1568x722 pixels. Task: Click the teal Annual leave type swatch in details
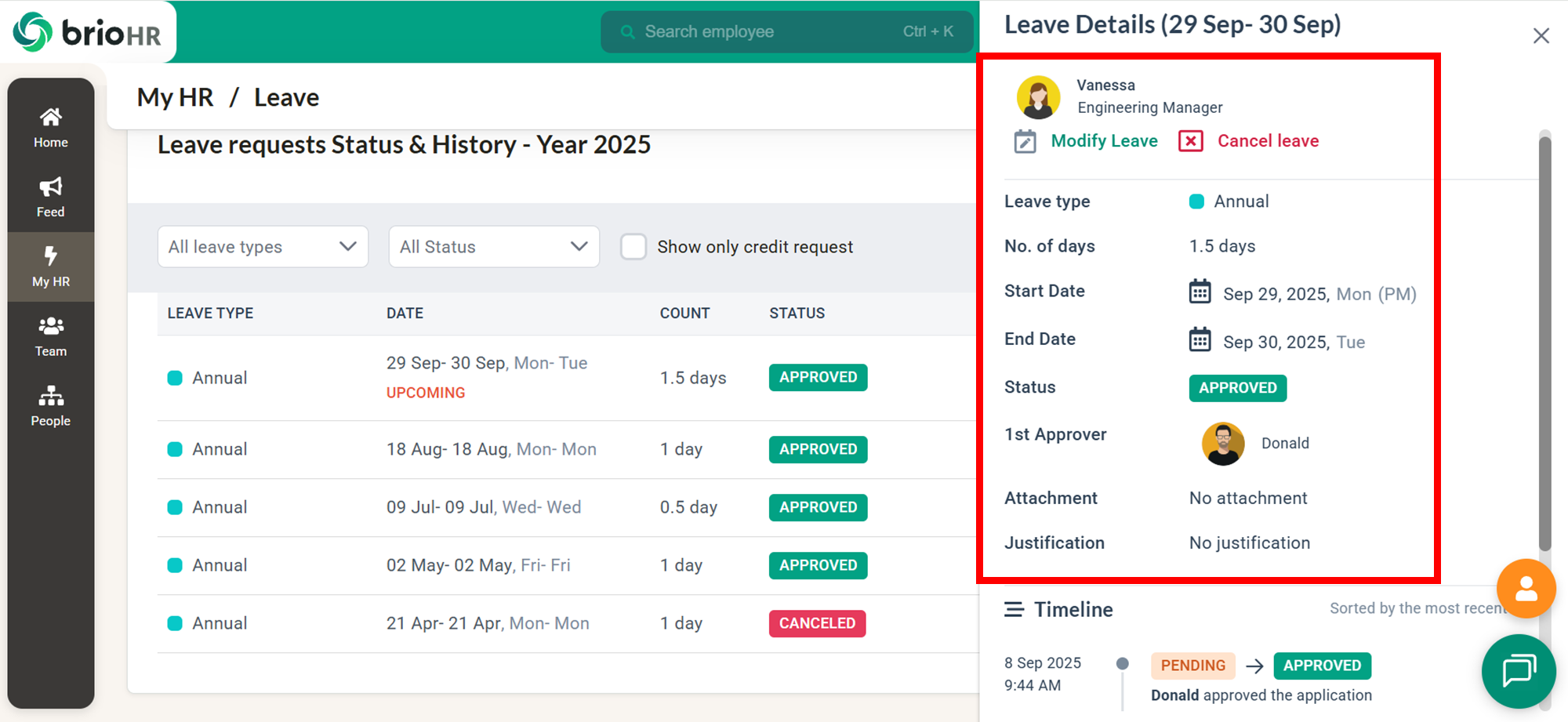pyautogui.click(x=1196, y=201)
